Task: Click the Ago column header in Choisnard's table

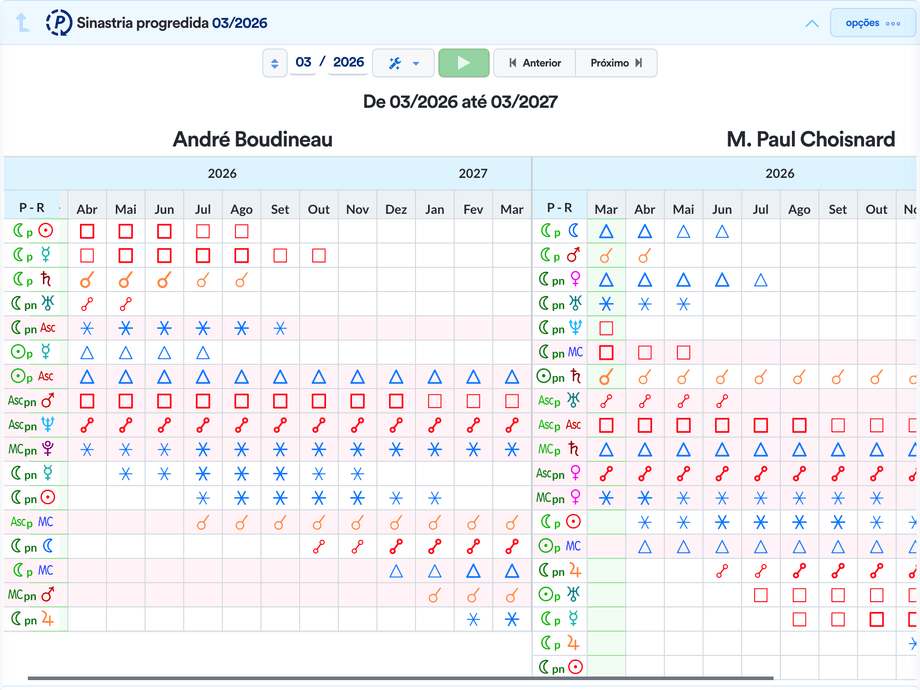Action: [x=799, y=209]
